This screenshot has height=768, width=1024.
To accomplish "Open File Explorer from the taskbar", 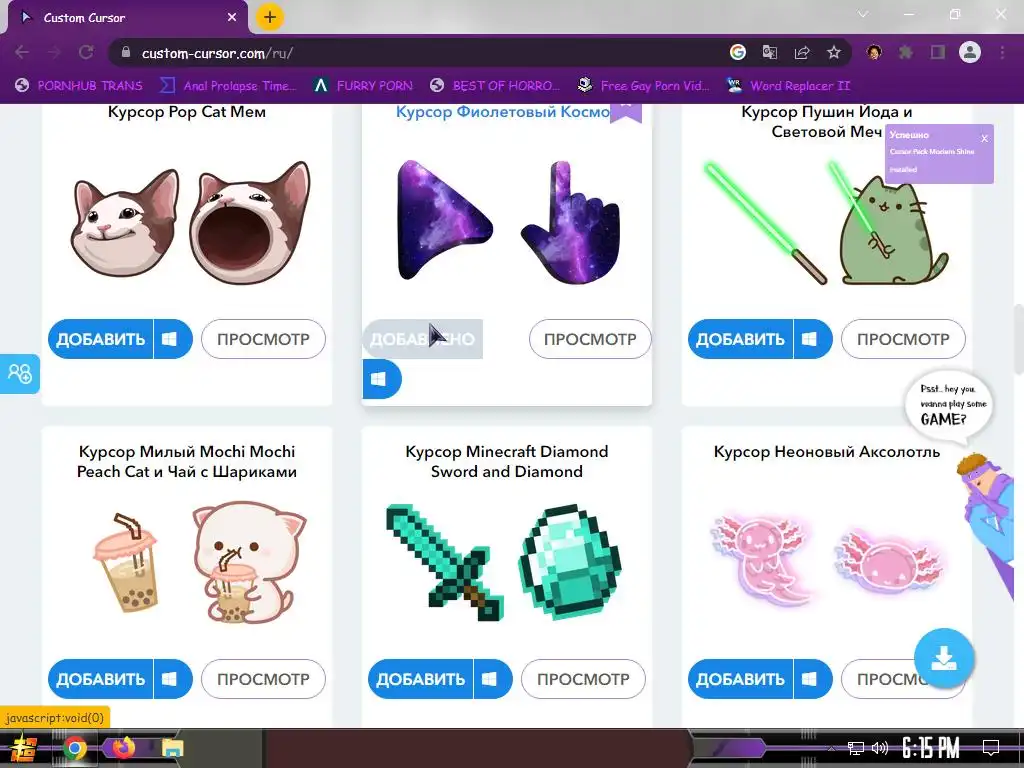I will pos(173,748).
